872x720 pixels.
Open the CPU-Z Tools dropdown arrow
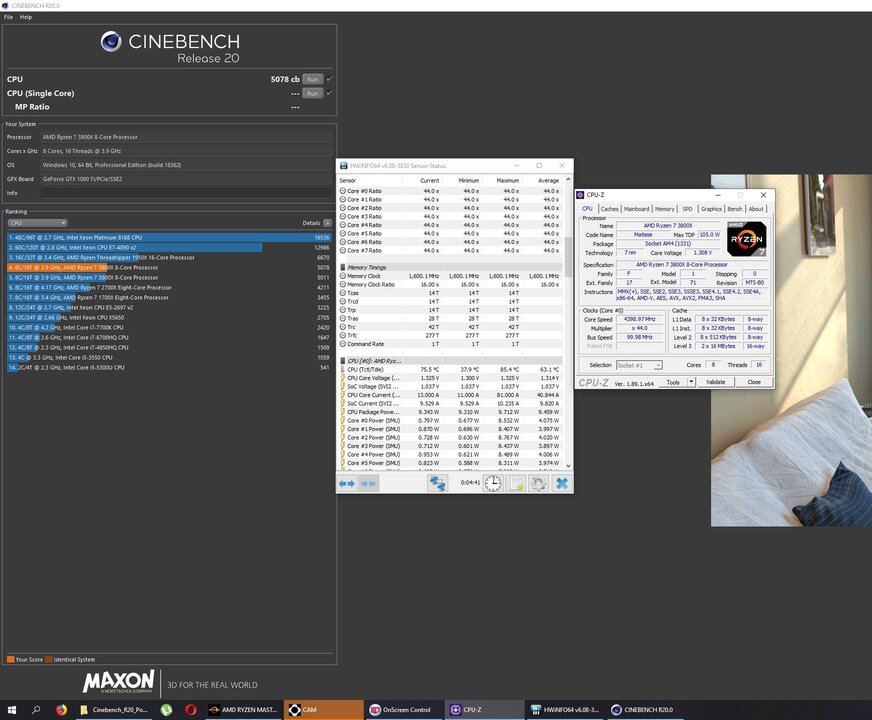coord(691,382)
